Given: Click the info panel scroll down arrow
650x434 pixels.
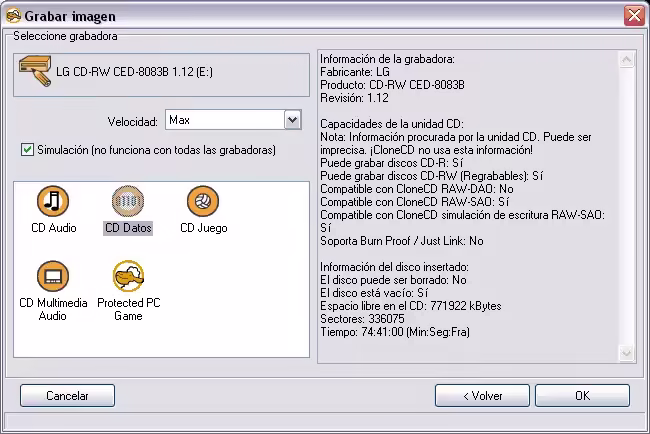Looking at the screenshot, I should click(x=626, y=353).
